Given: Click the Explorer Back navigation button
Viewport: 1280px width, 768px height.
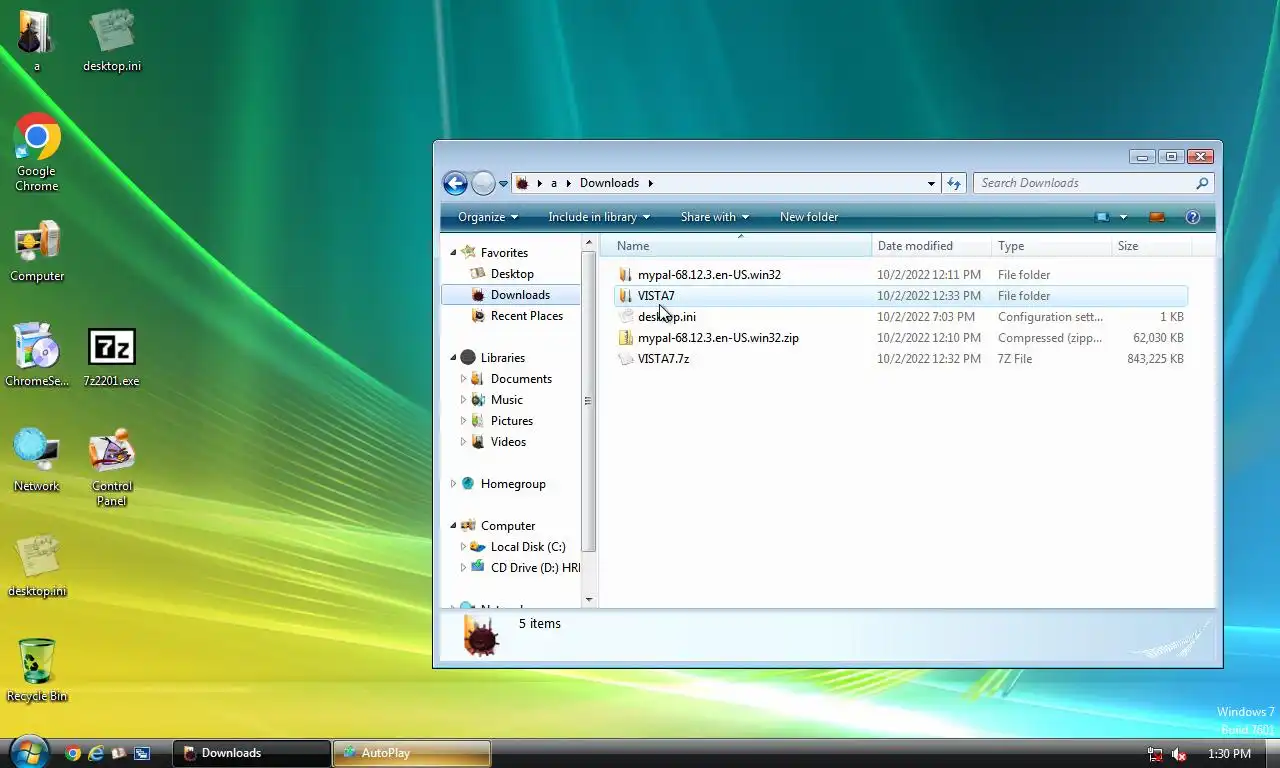Looking at the screenshot, I should [455, 183].
